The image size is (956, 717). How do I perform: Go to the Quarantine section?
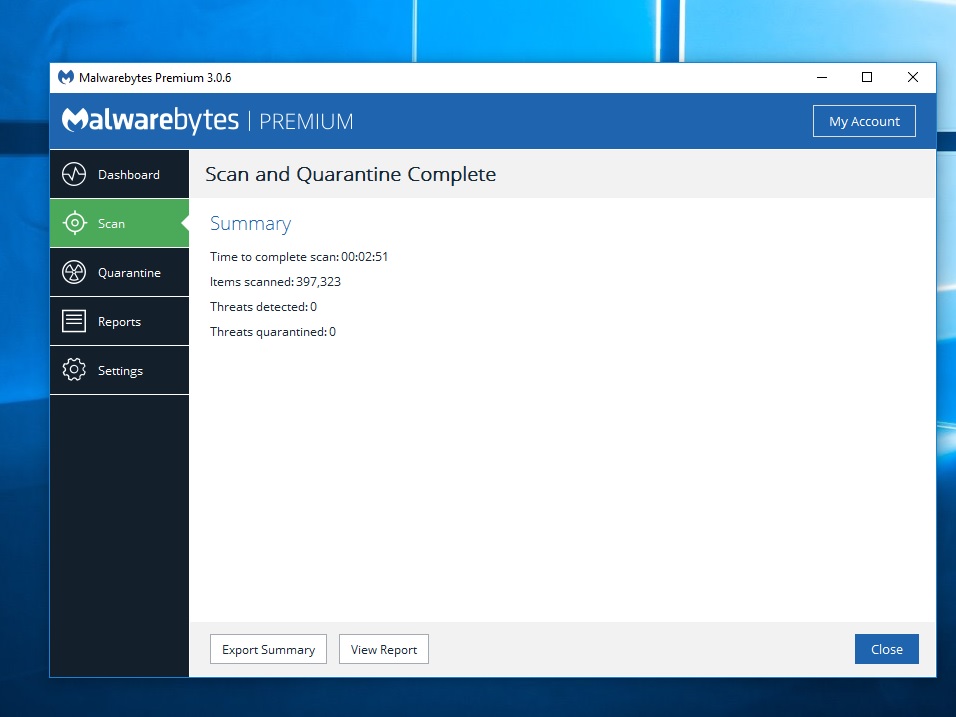click(120, 272)
